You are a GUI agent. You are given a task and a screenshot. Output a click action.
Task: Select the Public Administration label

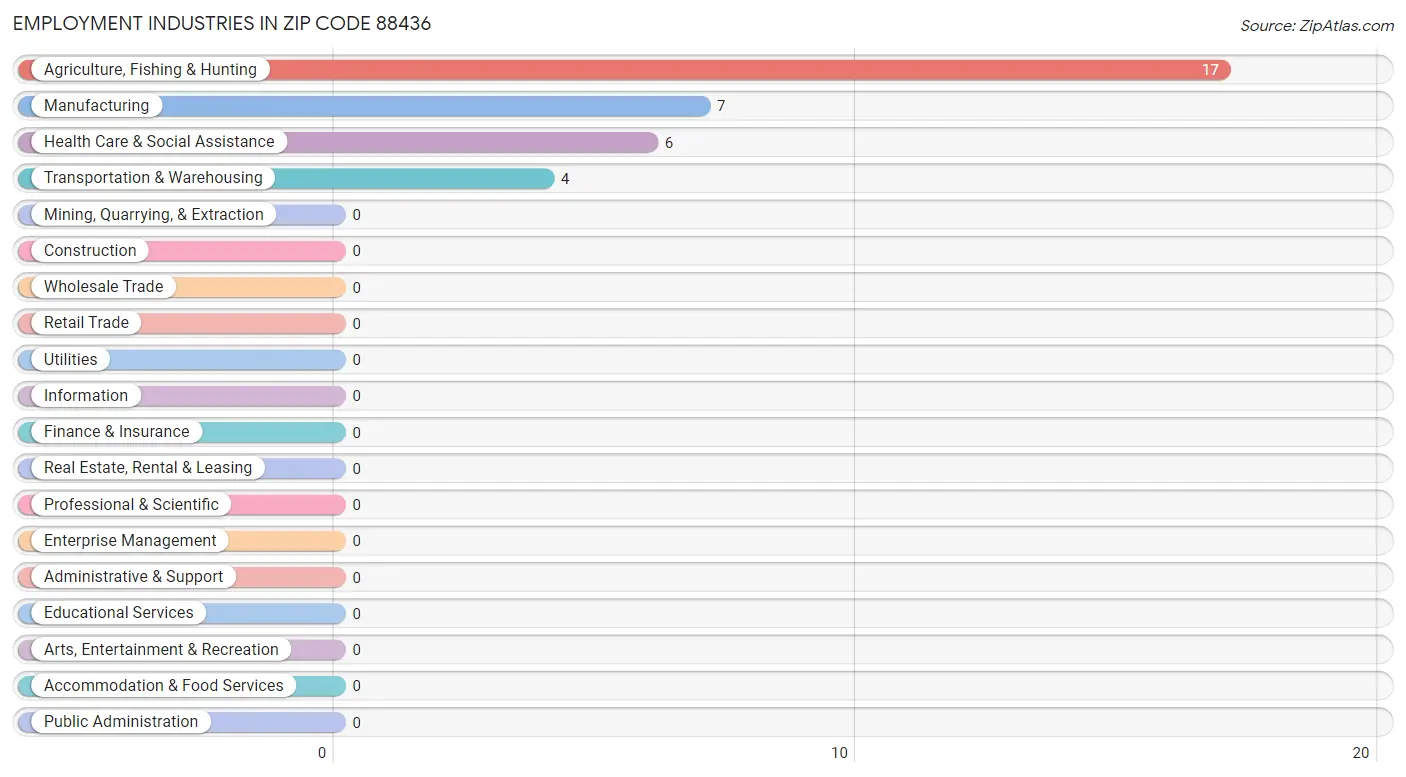(x=121, y=721)
